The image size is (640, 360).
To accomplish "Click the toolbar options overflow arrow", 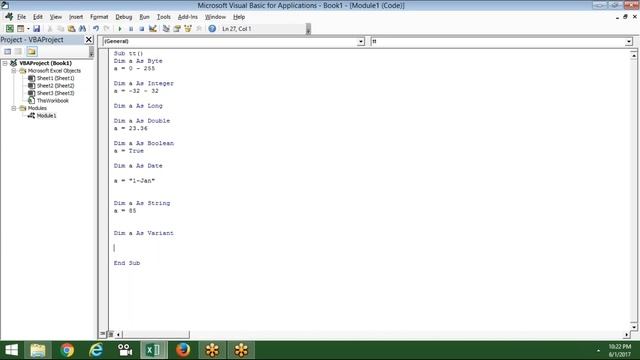I will tap(308, 29).
